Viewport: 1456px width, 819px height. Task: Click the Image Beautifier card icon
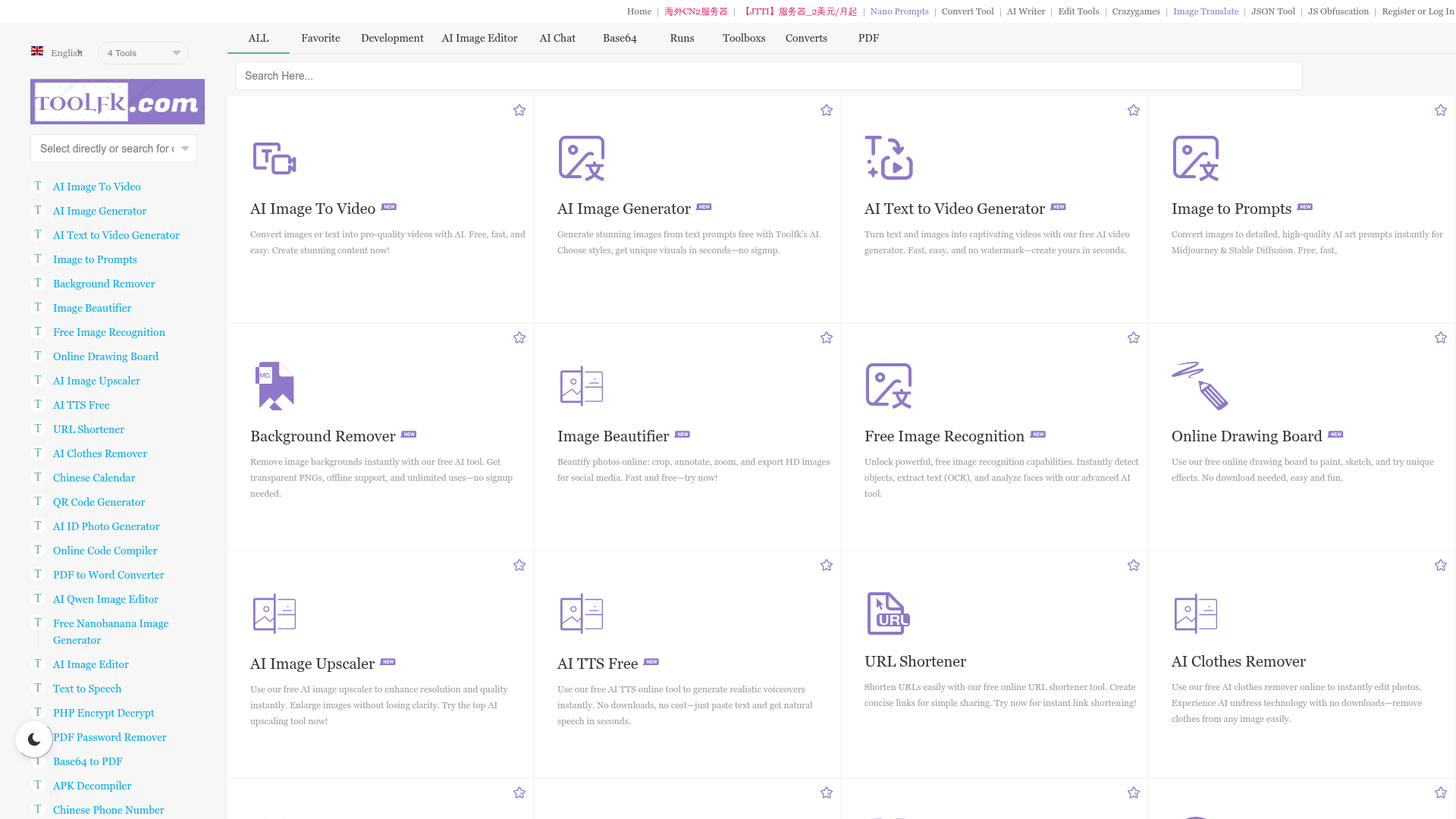(x=582, y=386)
